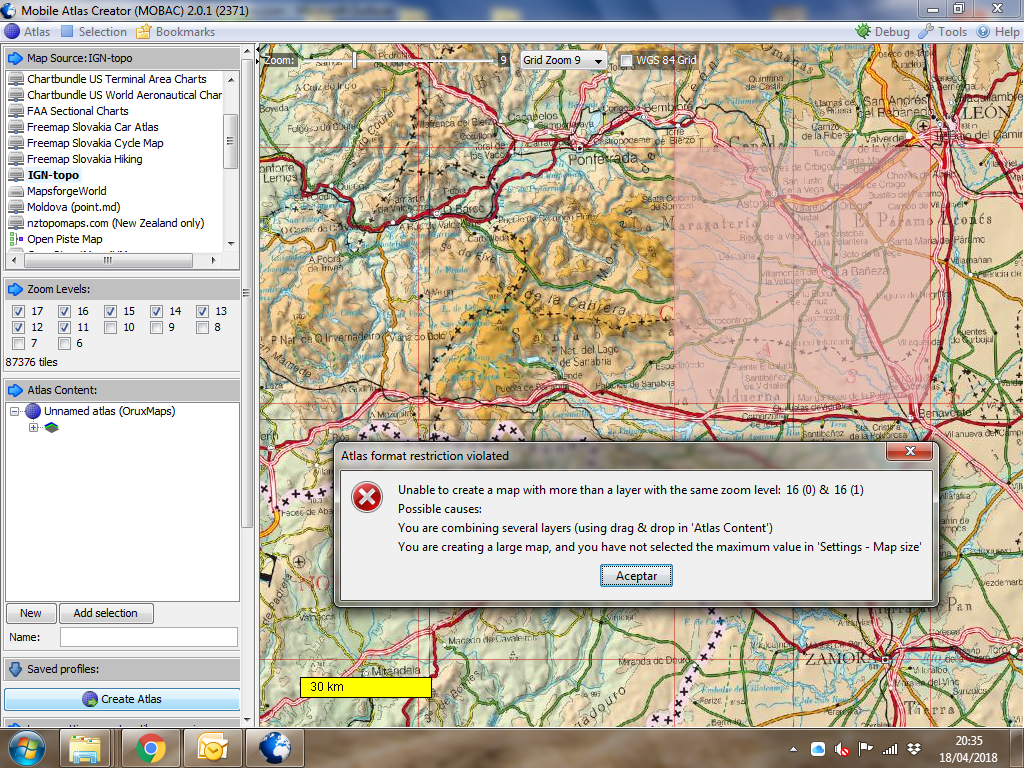This screenshot has width=1024, height=768.
Task: Open the Selection menu
Action: 94,31
